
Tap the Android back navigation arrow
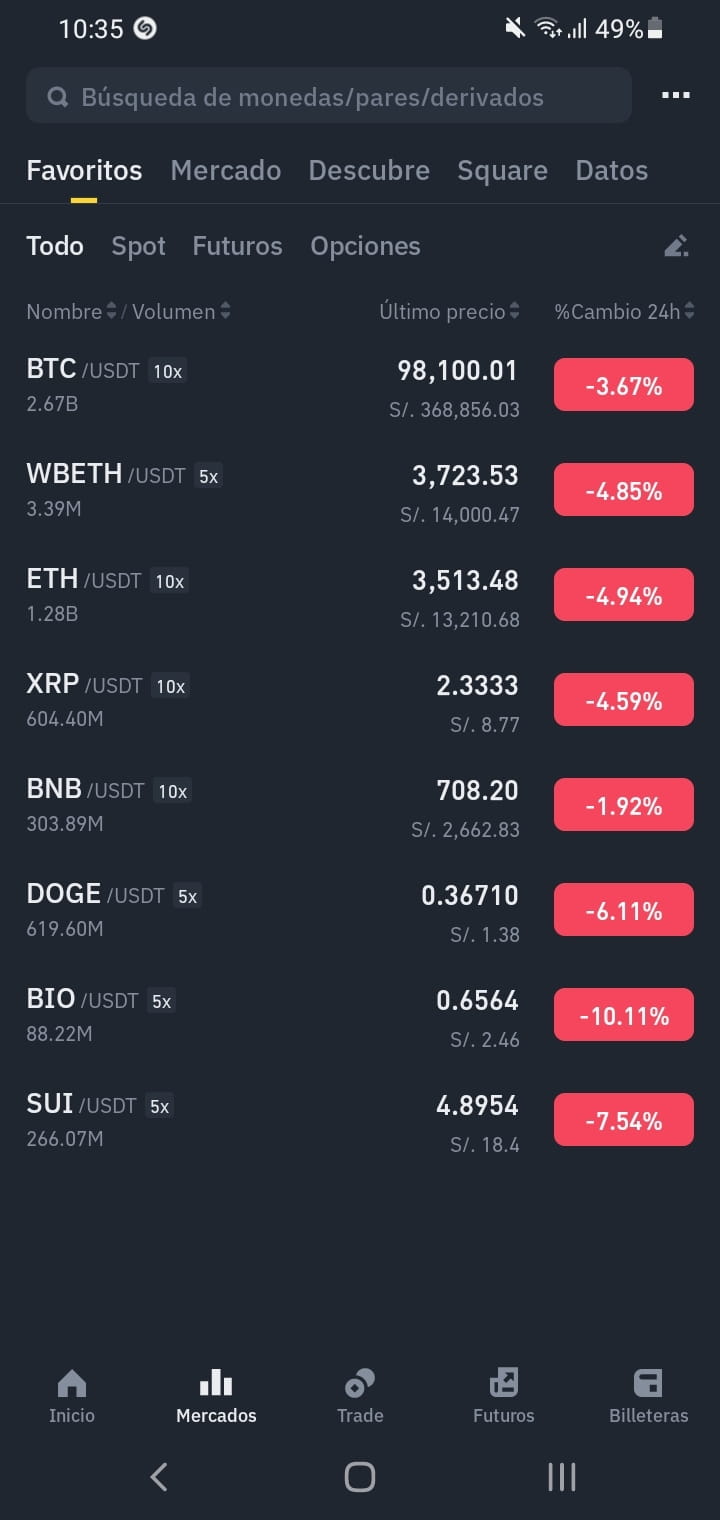158,1477
